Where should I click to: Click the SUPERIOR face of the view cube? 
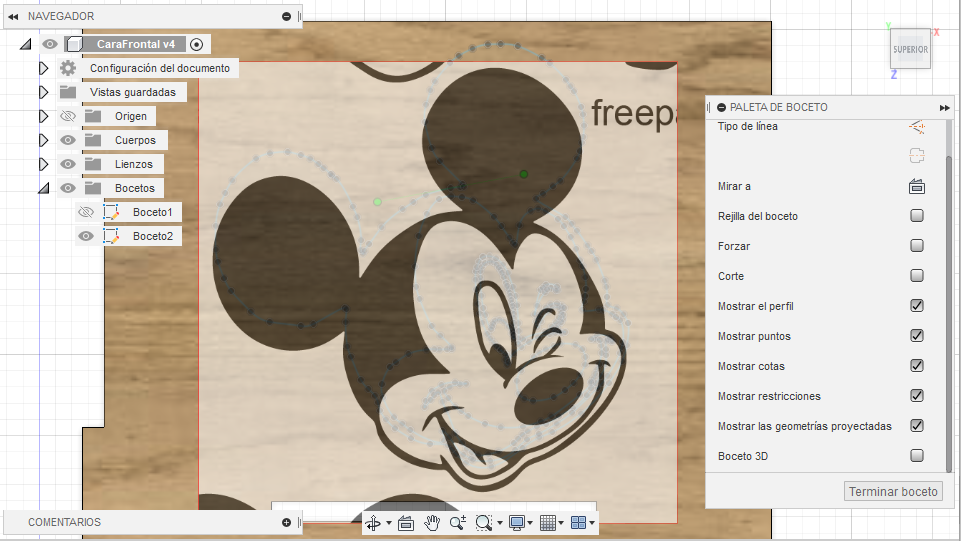(910, 49)
